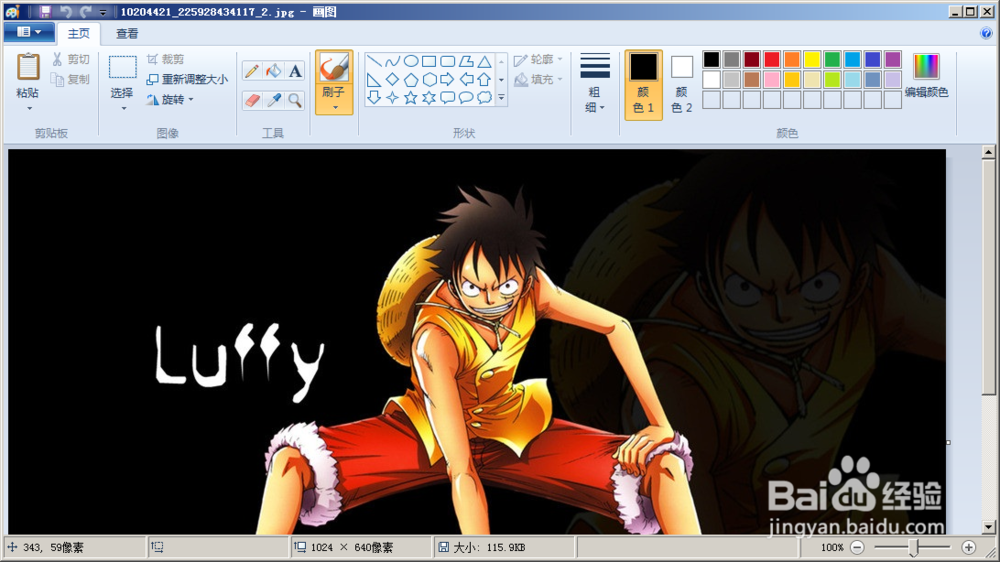Switch to the Home (主页) tab
The width and height of the screenshot is (1000, 562).
click(79, 34)
